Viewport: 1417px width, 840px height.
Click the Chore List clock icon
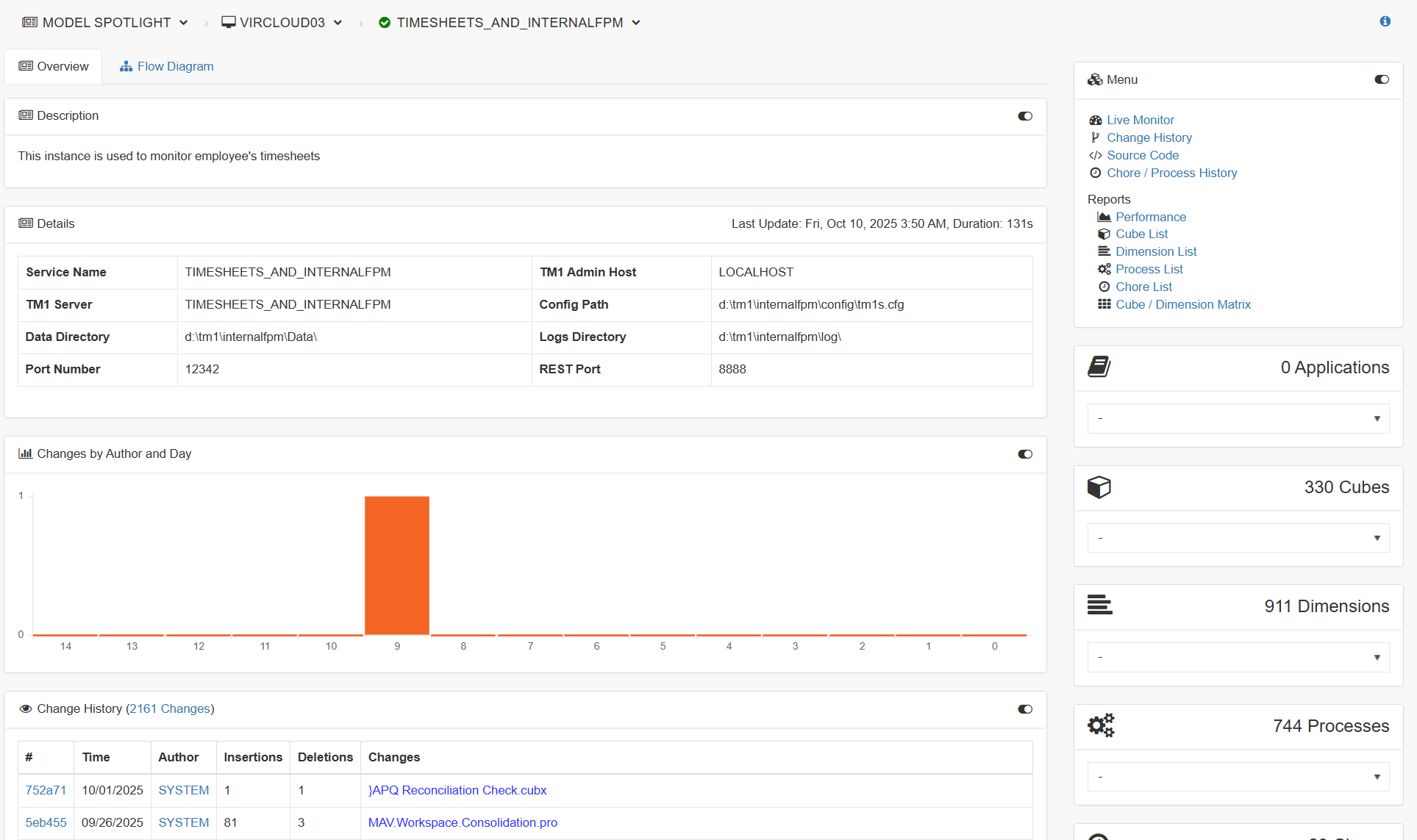[x=1104, y=287]
